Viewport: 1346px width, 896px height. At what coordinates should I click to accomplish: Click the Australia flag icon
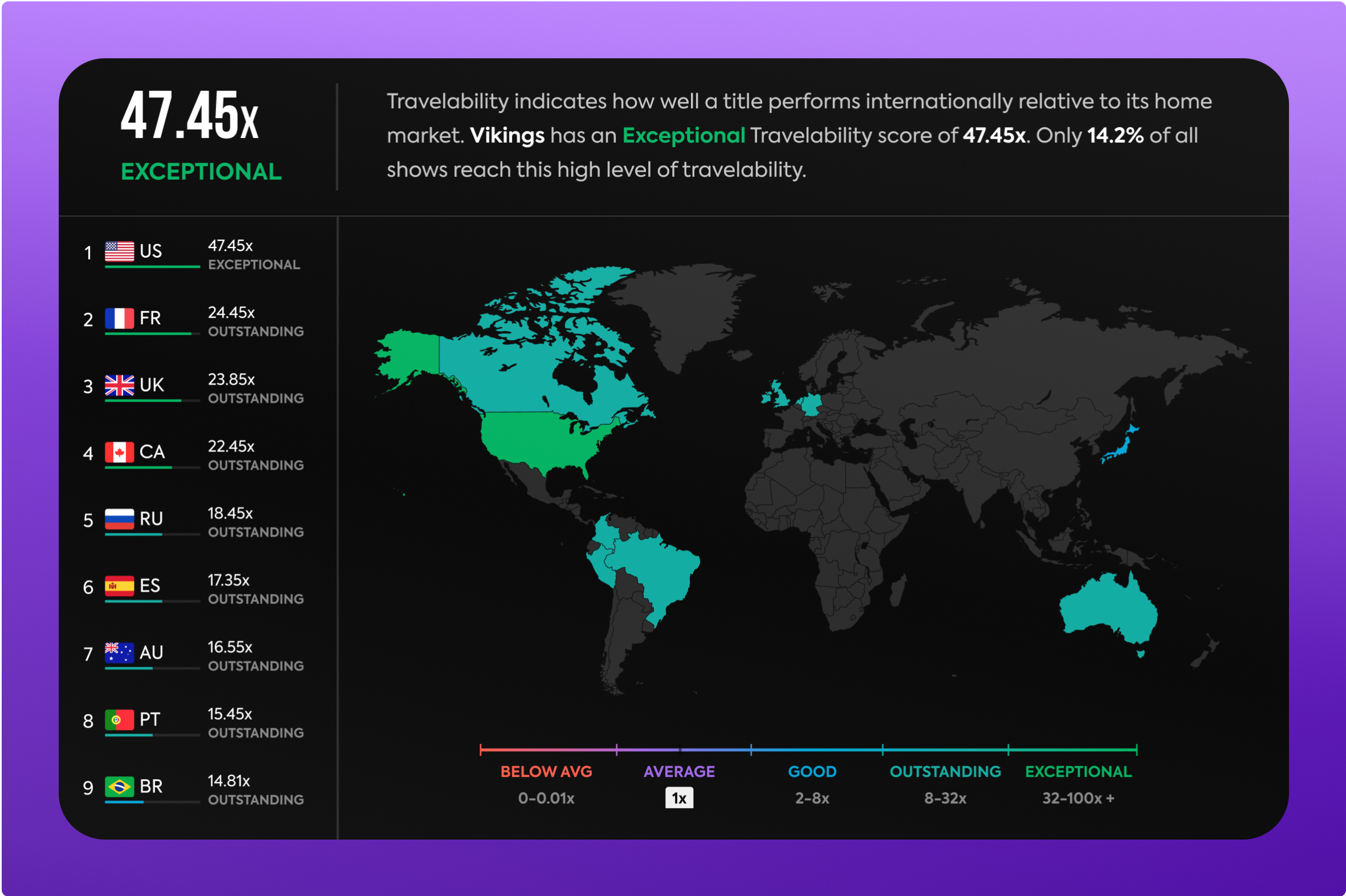(120, 653)
